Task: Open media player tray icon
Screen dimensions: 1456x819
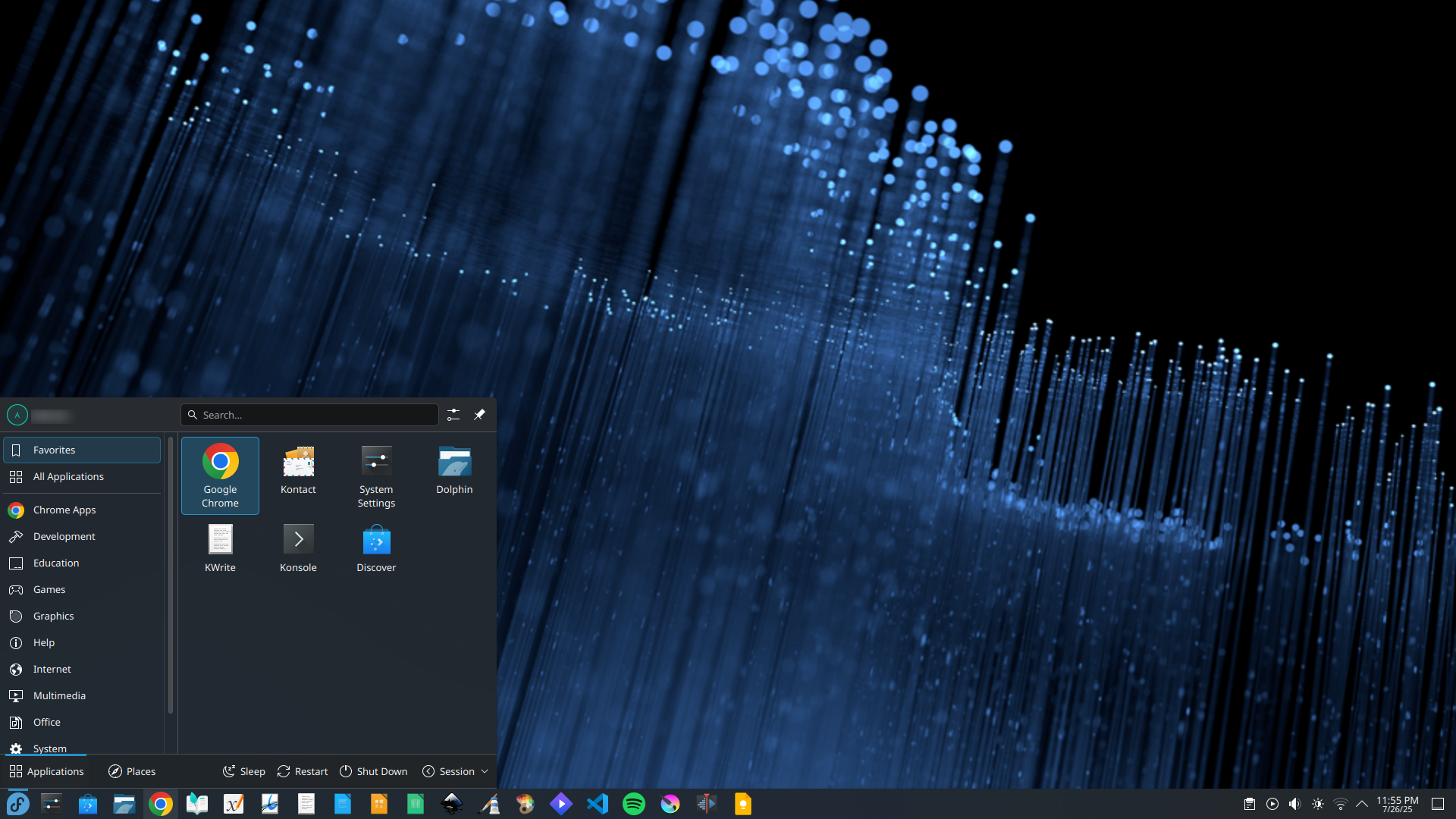Action: coord(1272,804)
